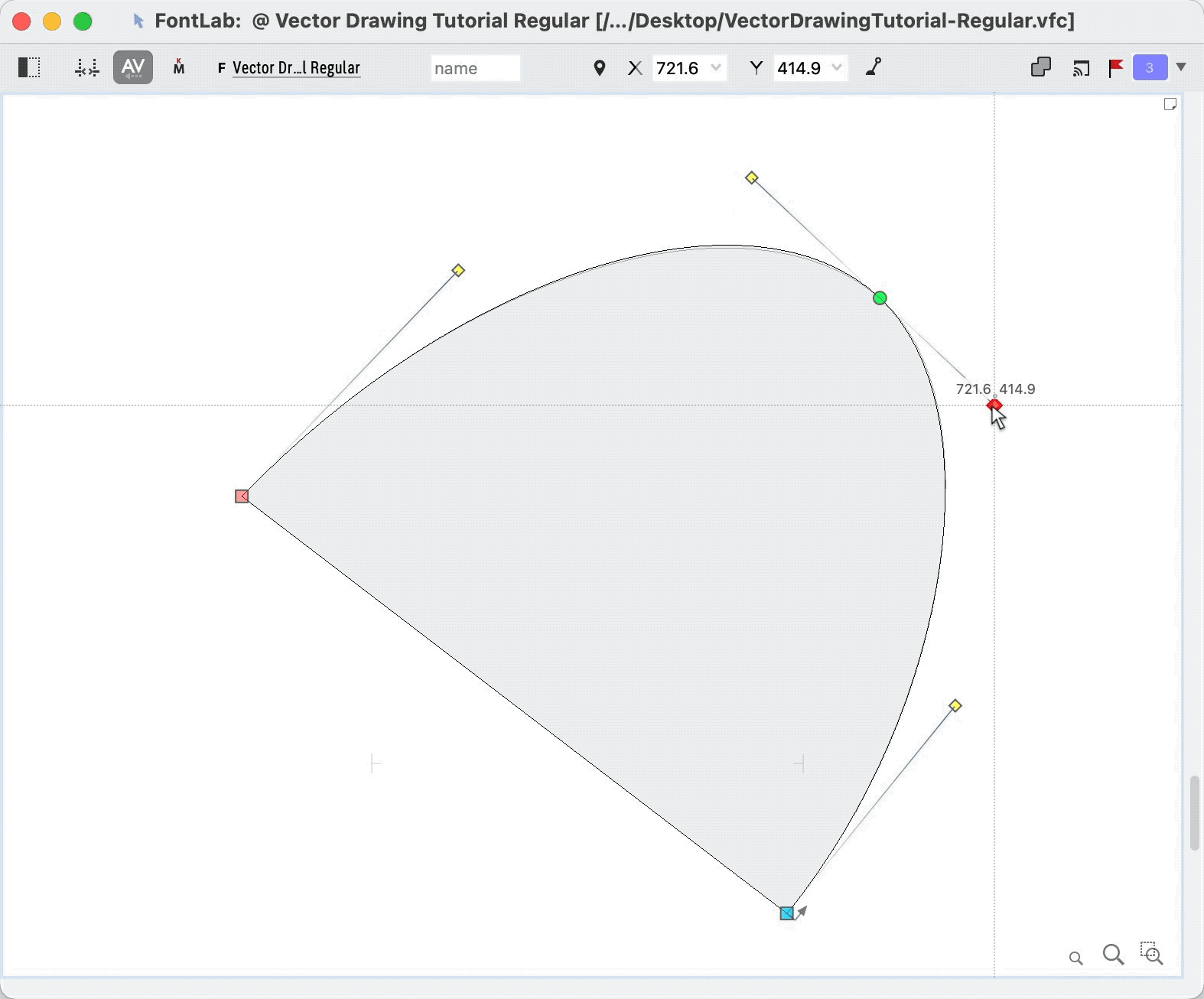This screenshot has width=1204, height=999.
Task: Toggle the AV kerning mode button
Action: click(133, 67)
